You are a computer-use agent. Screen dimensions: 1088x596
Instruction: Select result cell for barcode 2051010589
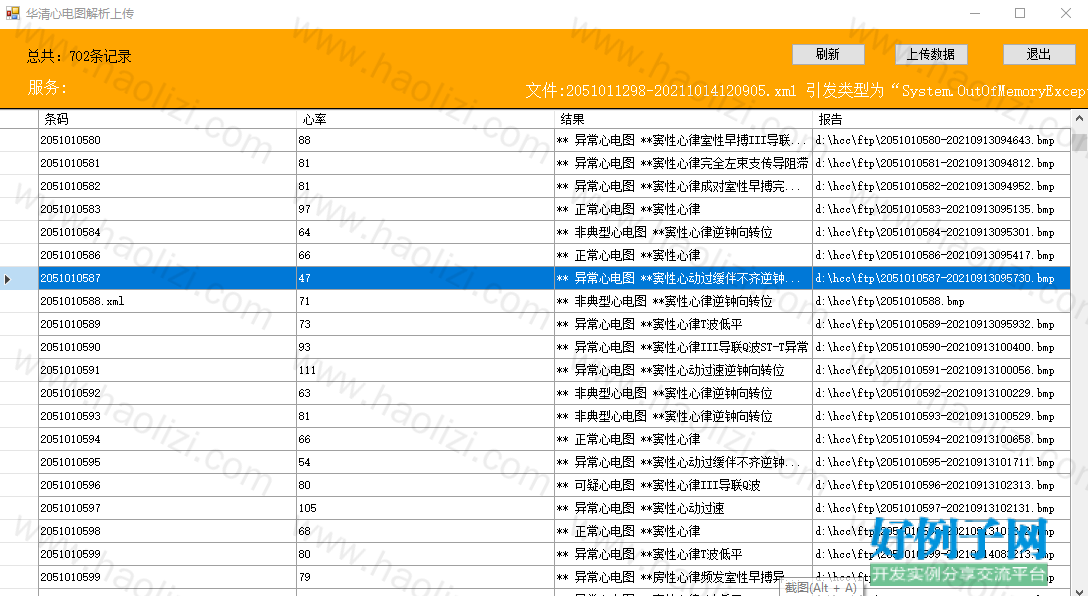683,324
